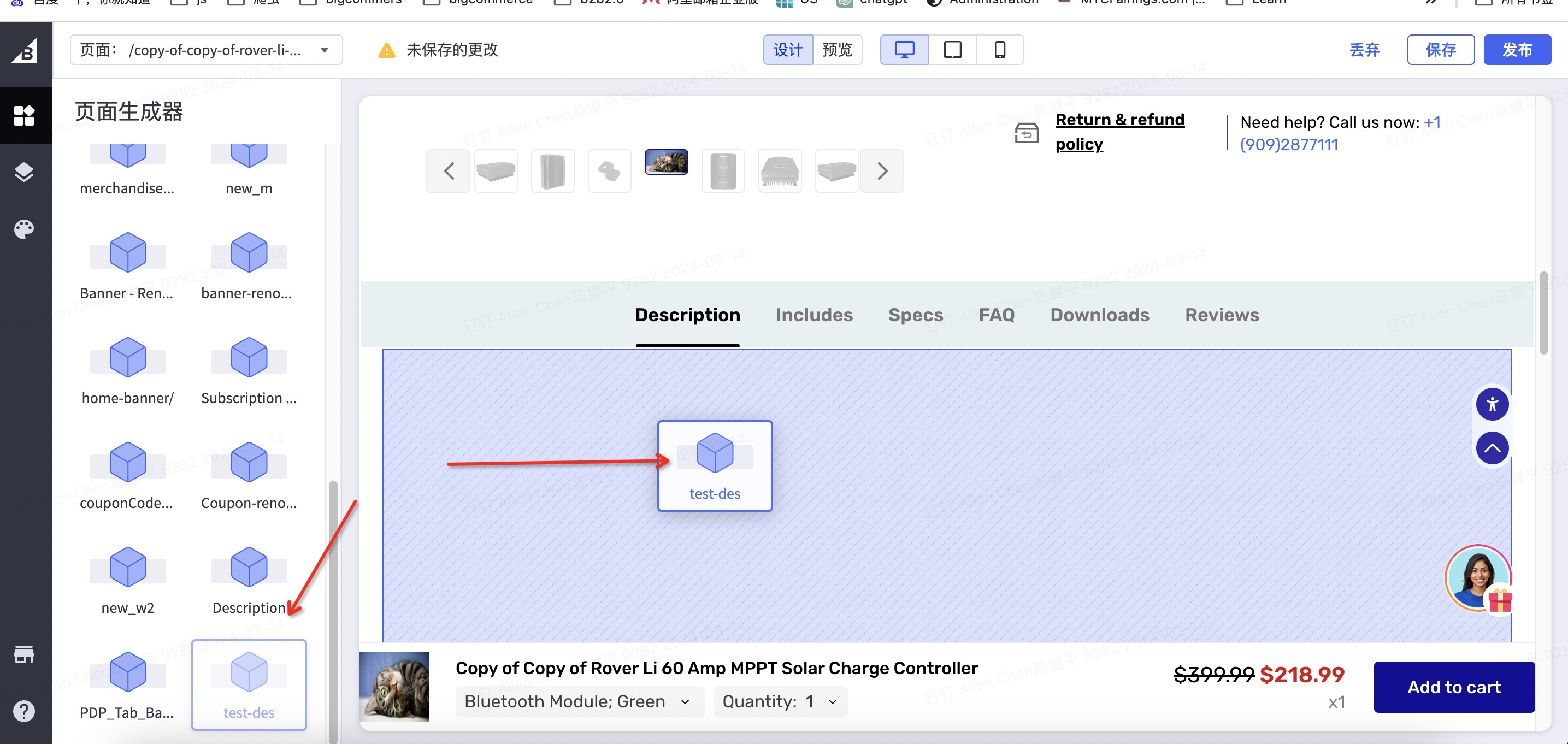Click the 未保存的更改 unsaved changes warning

438,50
